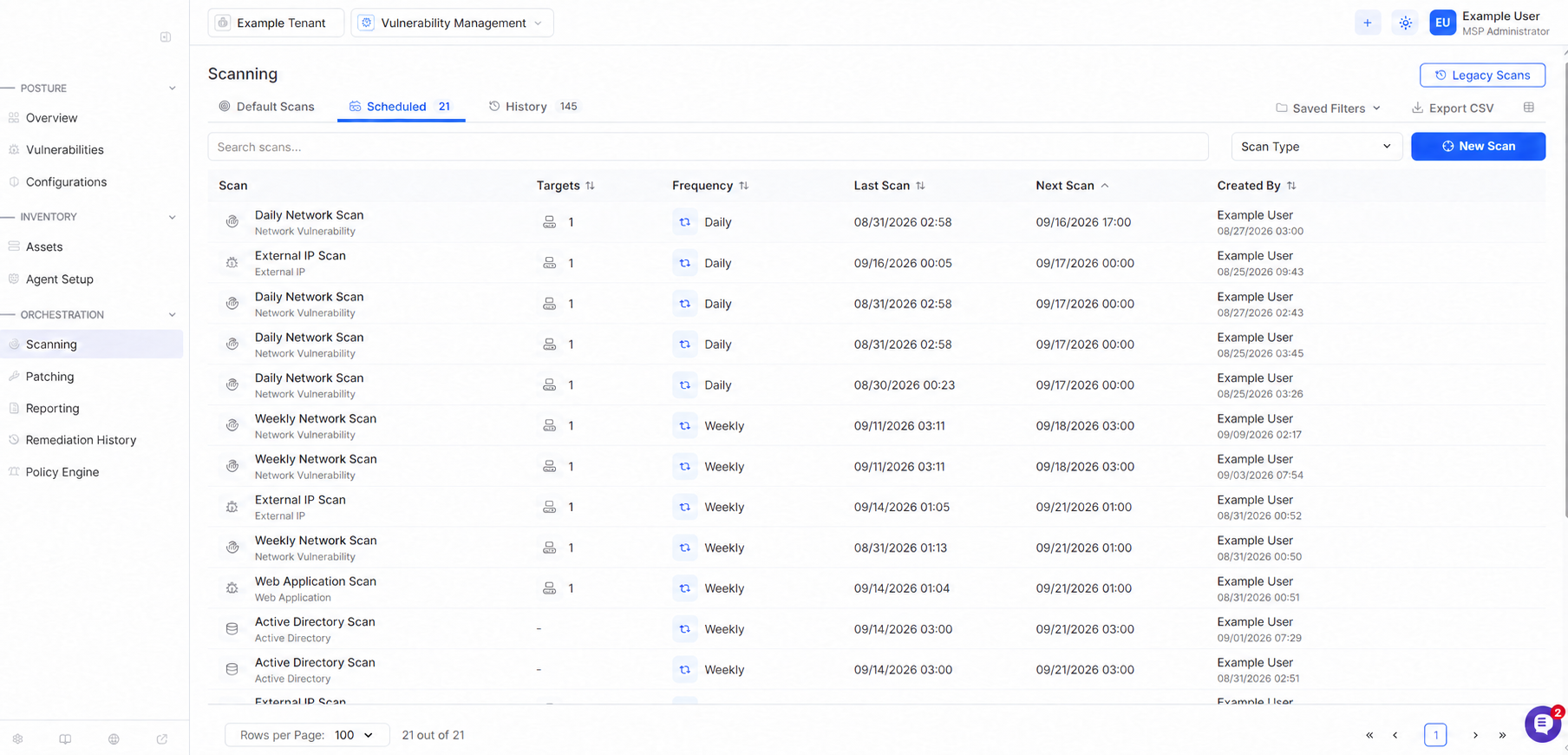Focus the Search scans field

[708, 147]
